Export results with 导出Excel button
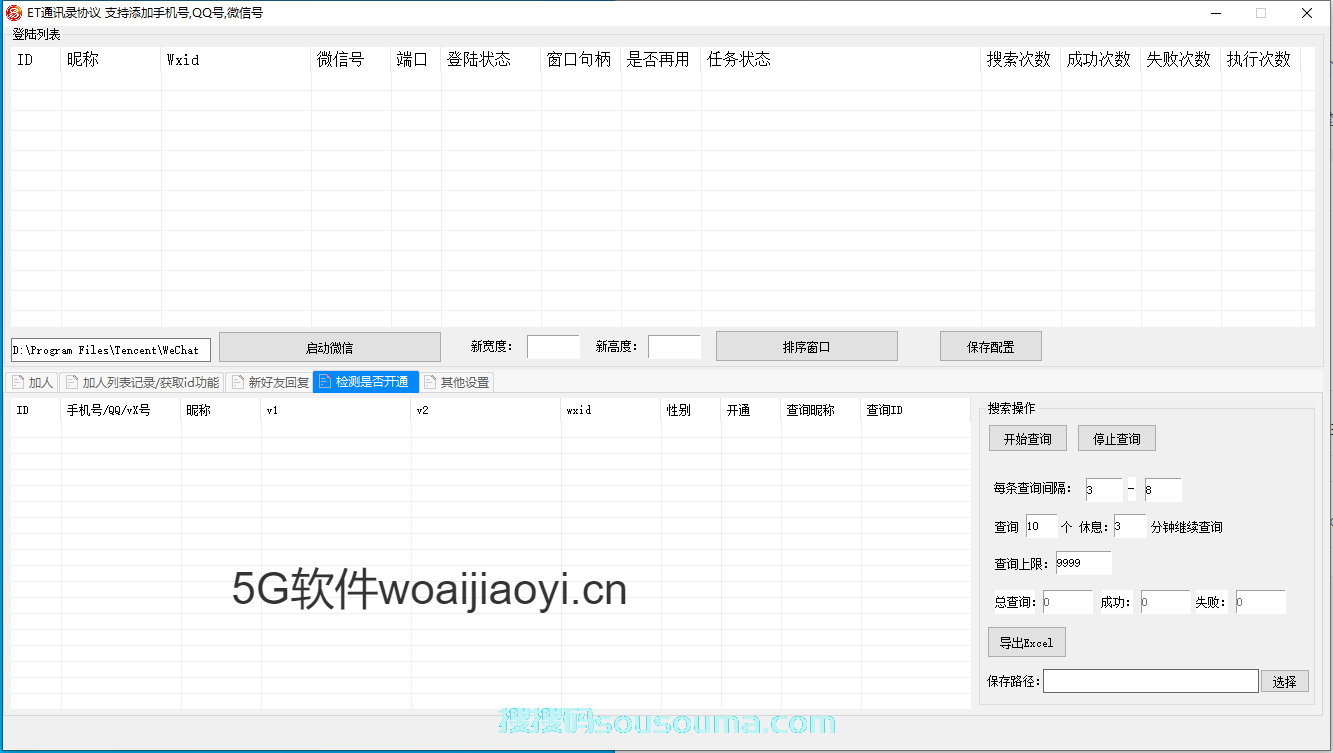This screenshot has height=753, width=1333. [x=1026, y=642]
